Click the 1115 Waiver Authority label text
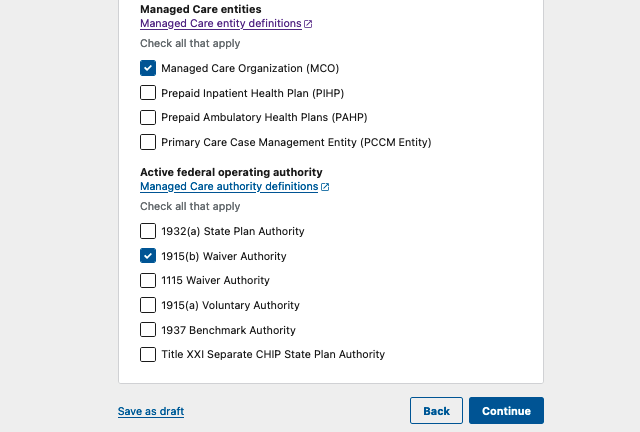Screen dimensions: 640x432 pos(215,280)
